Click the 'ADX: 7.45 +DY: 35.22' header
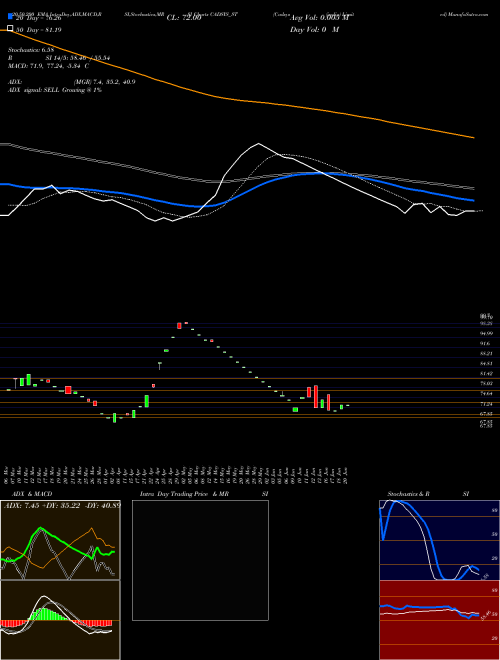The height and width of the screenshot is (660, 500). [x=44, y=505]
